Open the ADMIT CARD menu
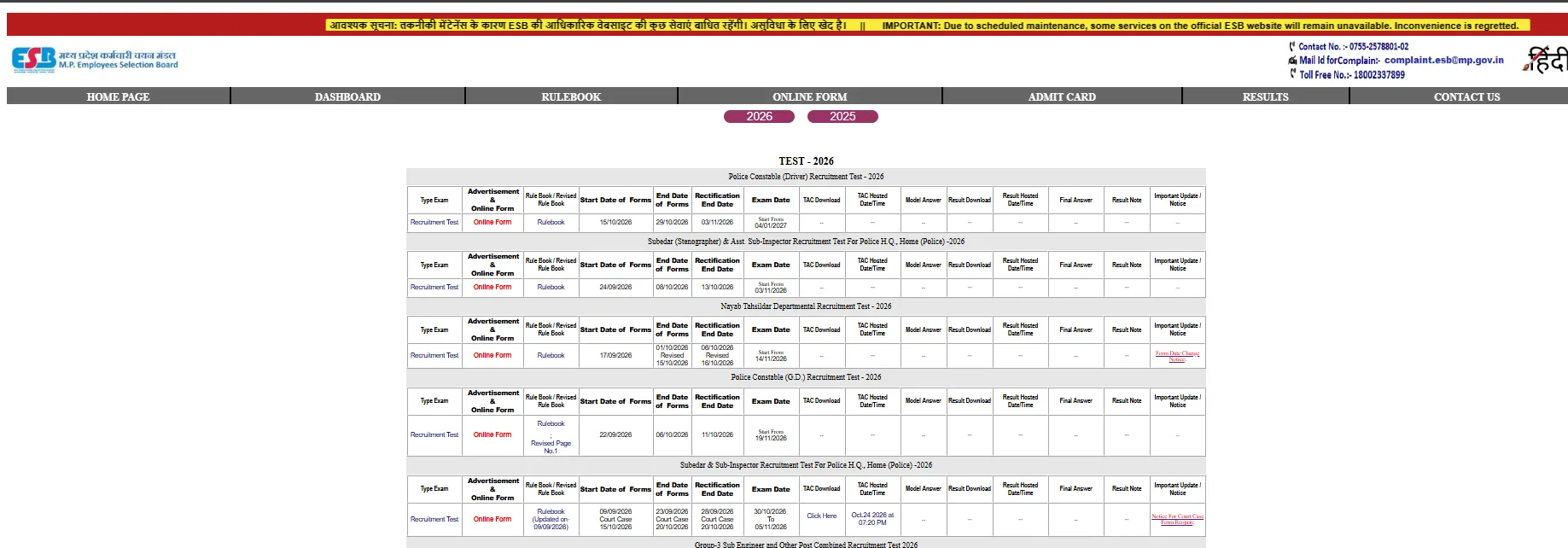1568x548 pixels. pos(1062,96)
